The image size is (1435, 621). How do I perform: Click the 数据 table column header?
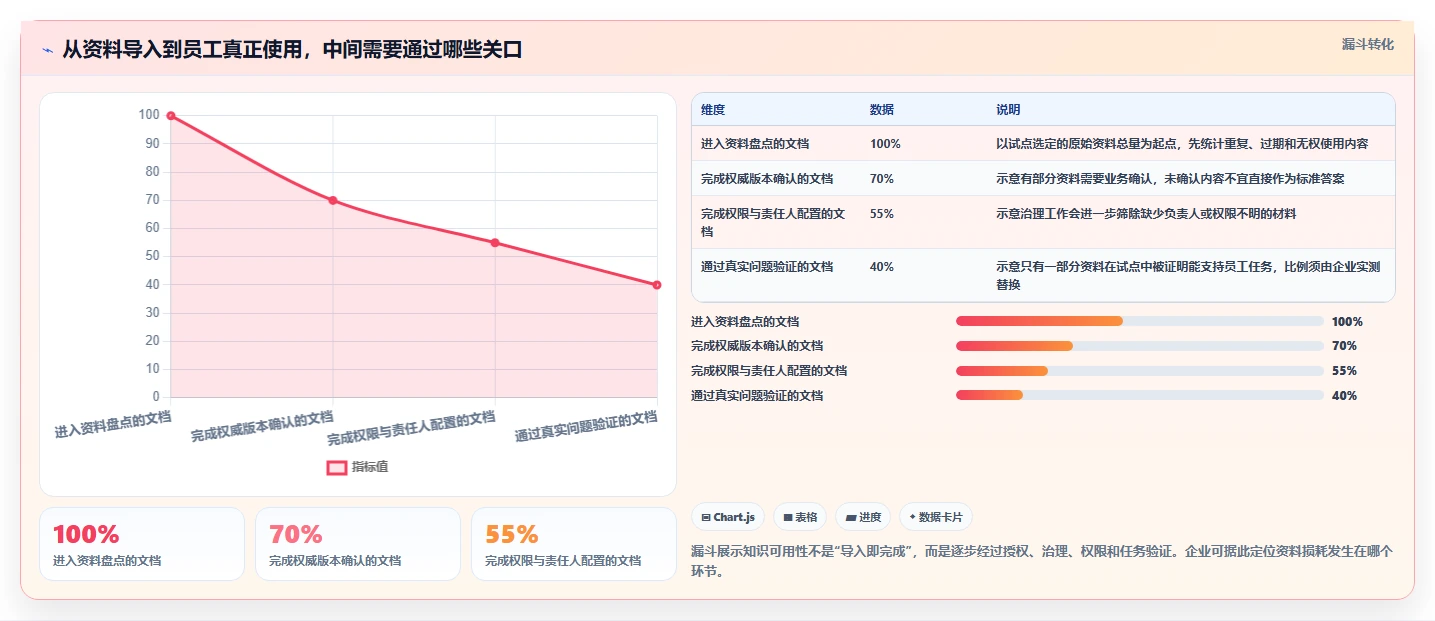click(882, 110)
